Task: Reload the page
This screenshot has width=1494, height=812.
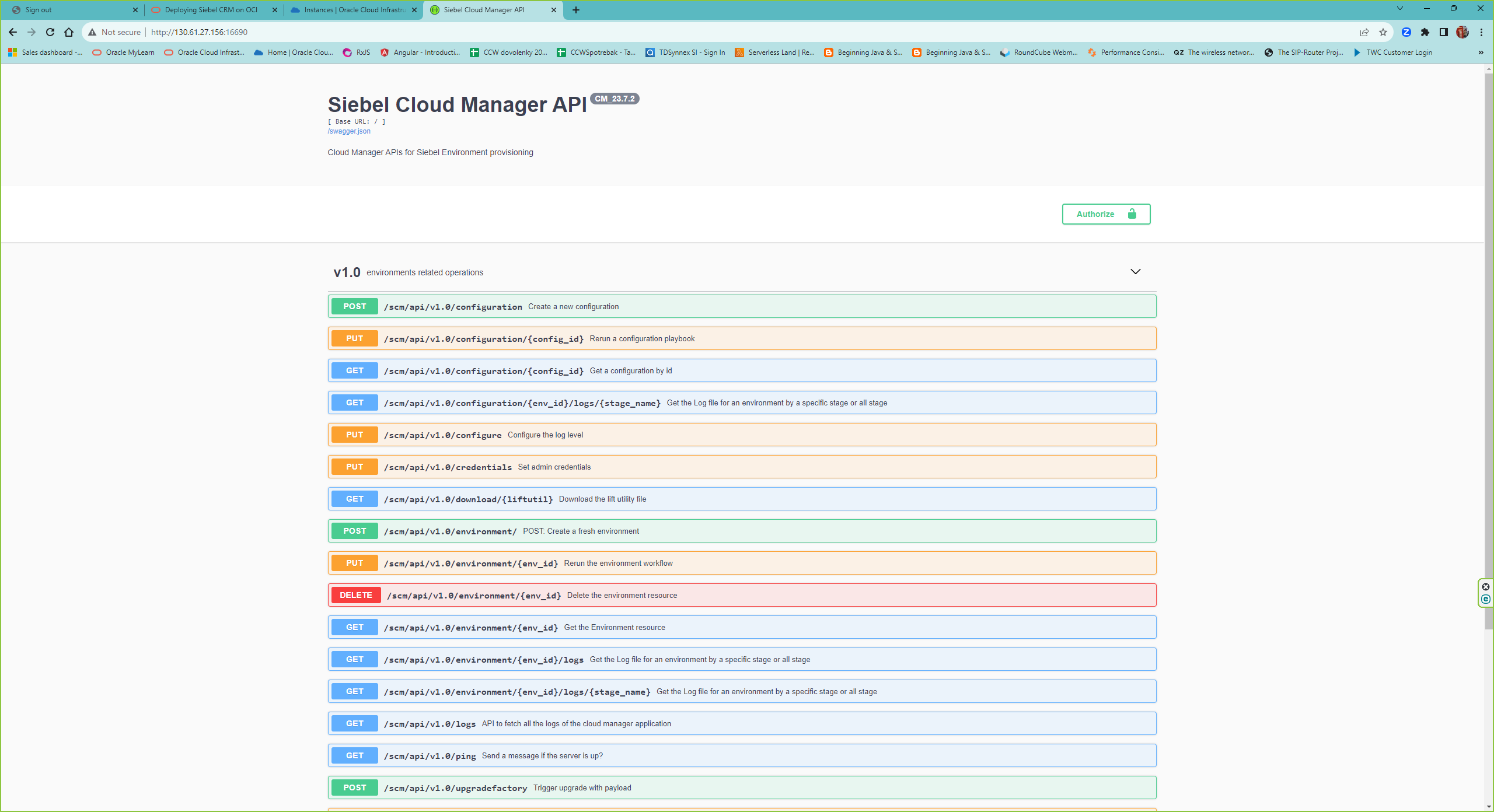Action: (x=50, y=32)
